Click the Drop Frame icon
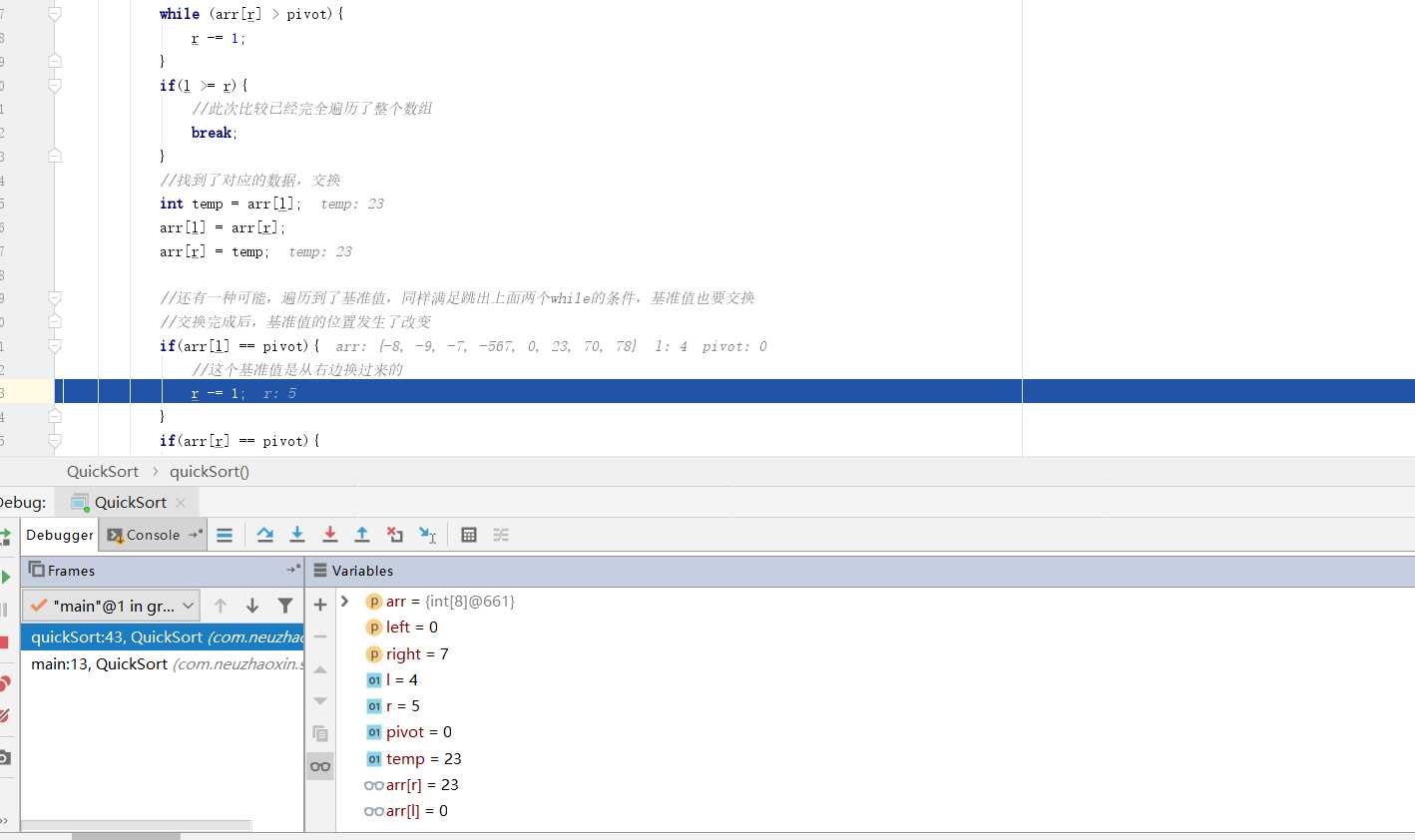 pyautogui.click(x=395, y=535)
